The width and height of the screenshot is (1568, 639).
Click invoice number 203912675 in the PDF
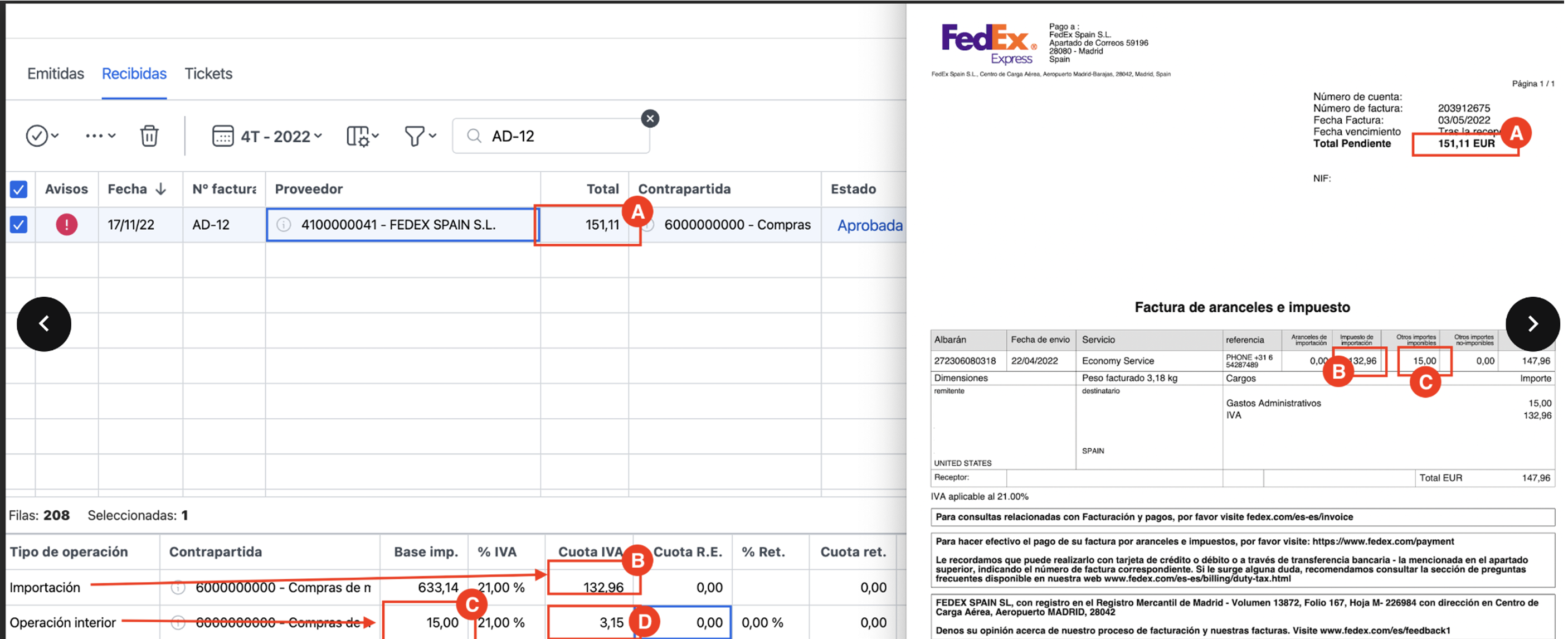point(1464,108)
